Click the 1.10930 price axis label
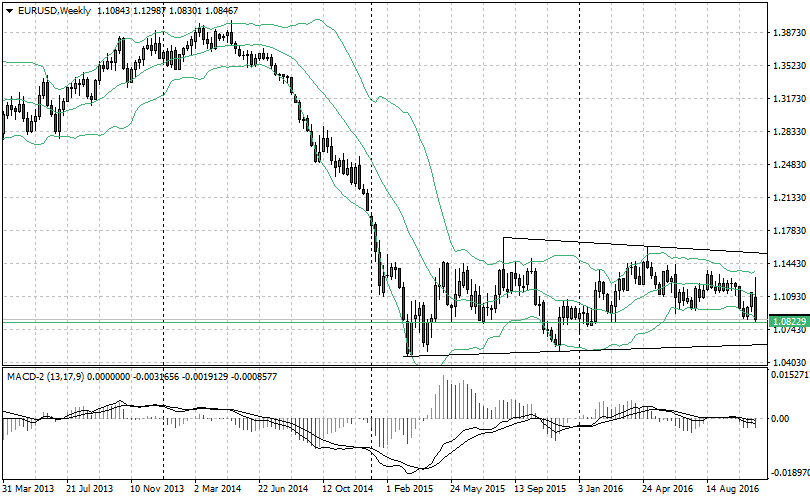Image resolution: width=810 pixels, height=500 pixels. [x=789, y=297]
